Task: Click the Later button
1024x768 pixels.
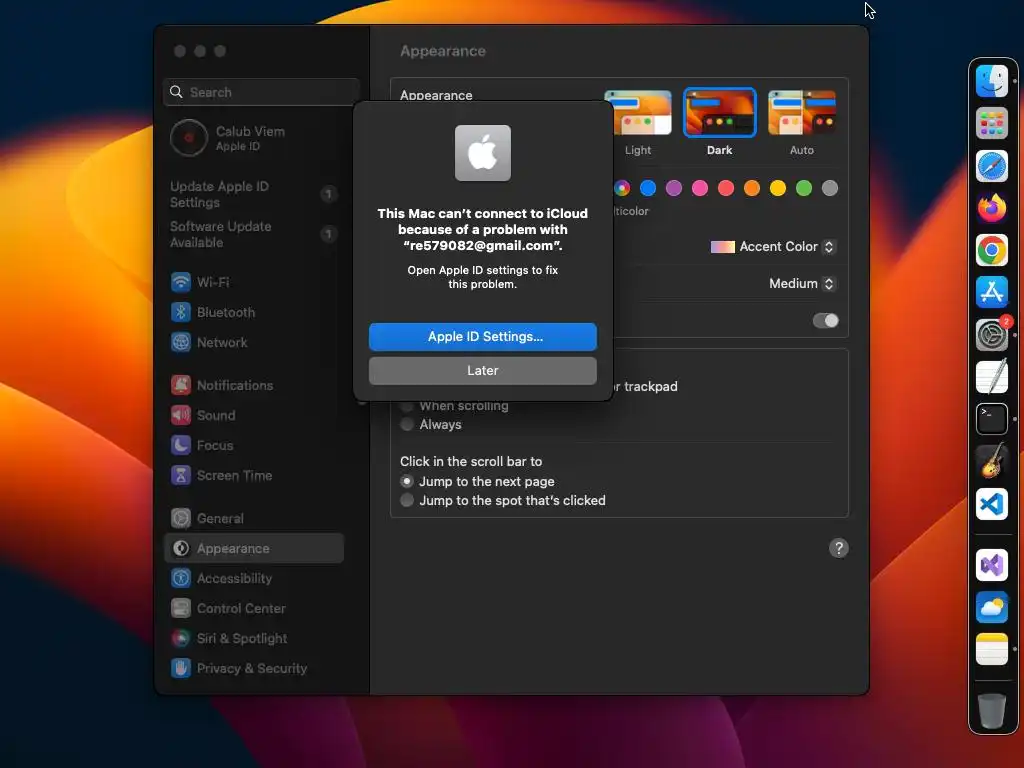Action: pyautogui.click(x=483, y=371)
